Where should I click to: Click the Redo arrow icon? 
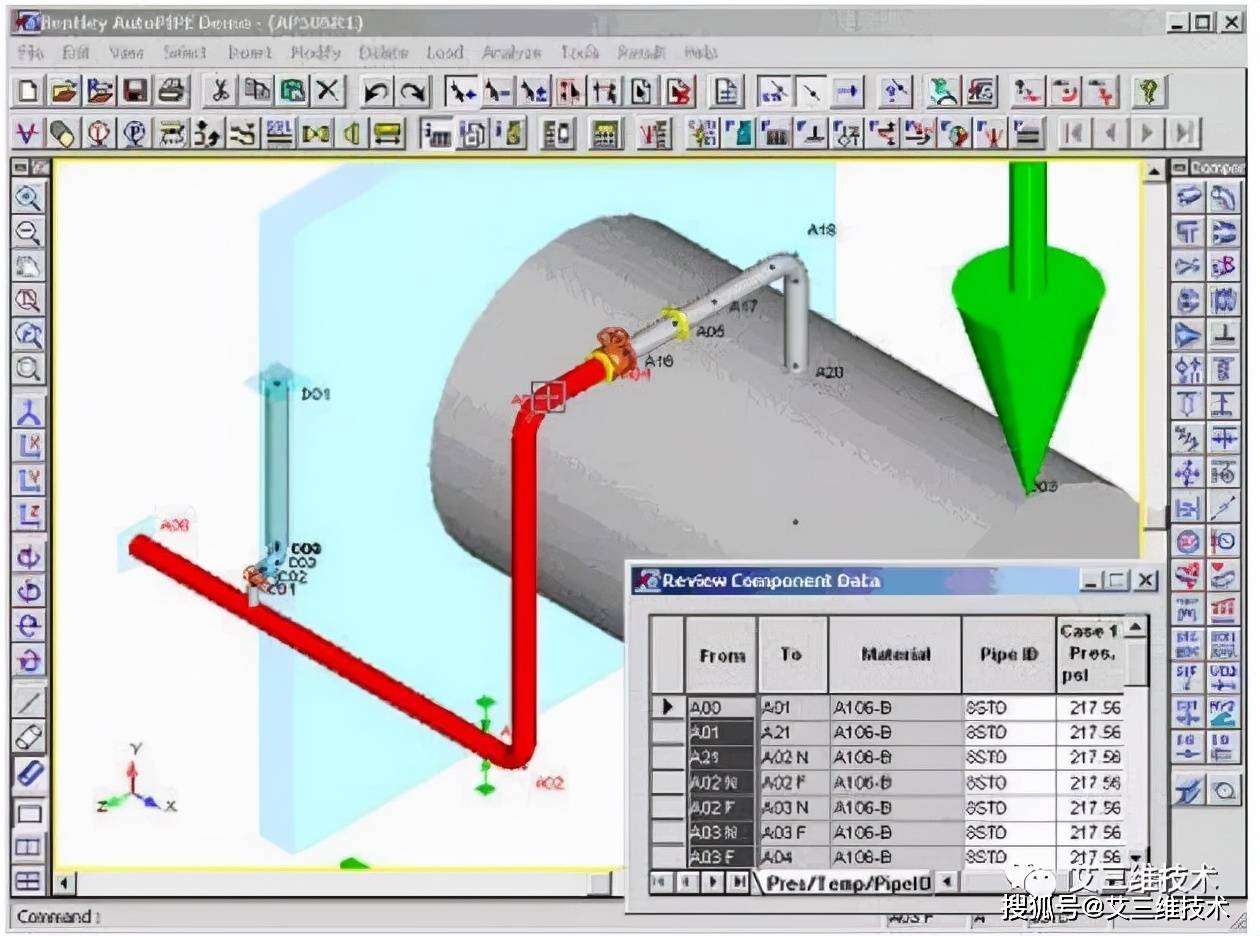click(x=412, y=92)
